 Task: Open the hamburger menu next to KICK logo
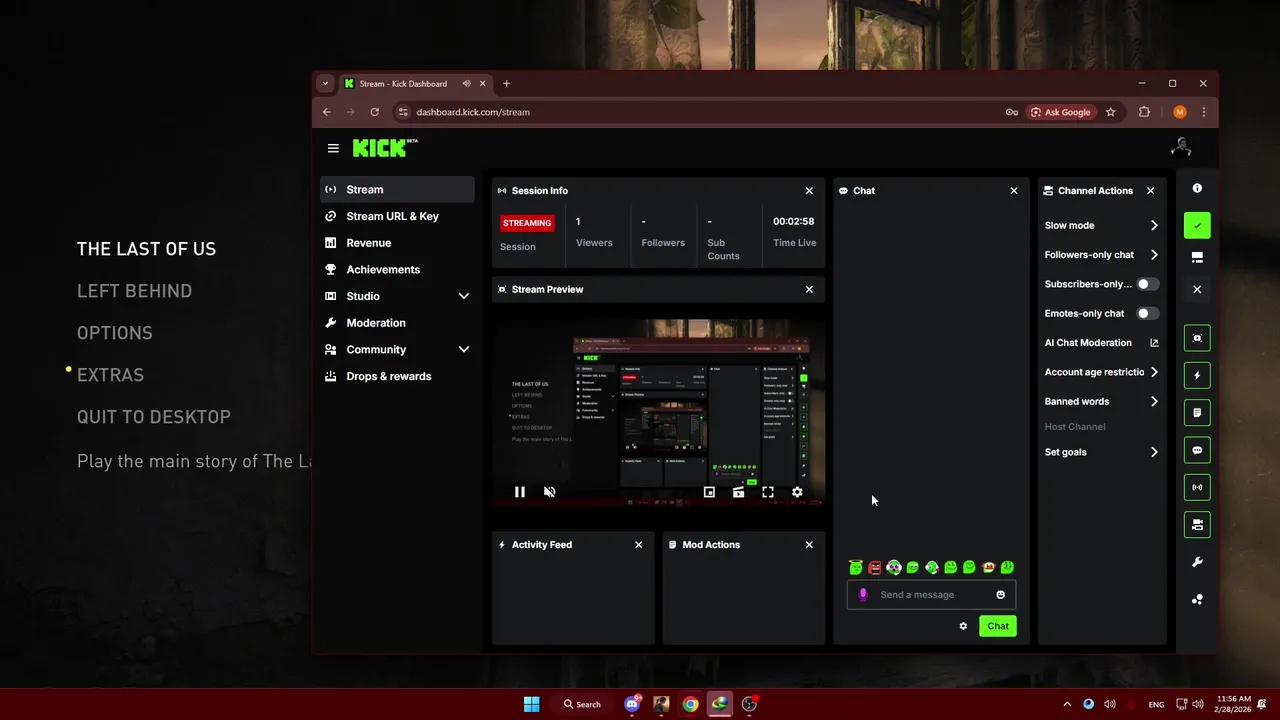point(333,148)
